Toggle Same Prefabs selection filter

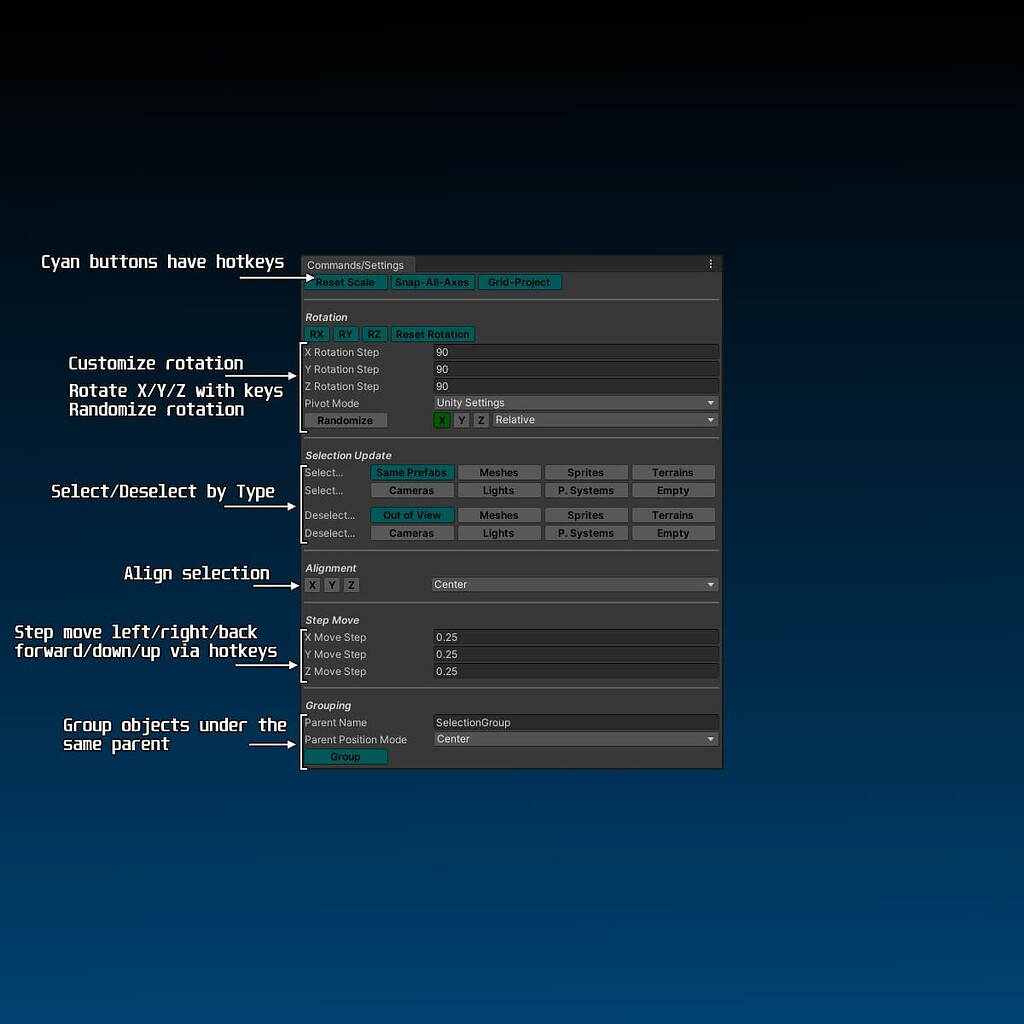click(412, 472)
